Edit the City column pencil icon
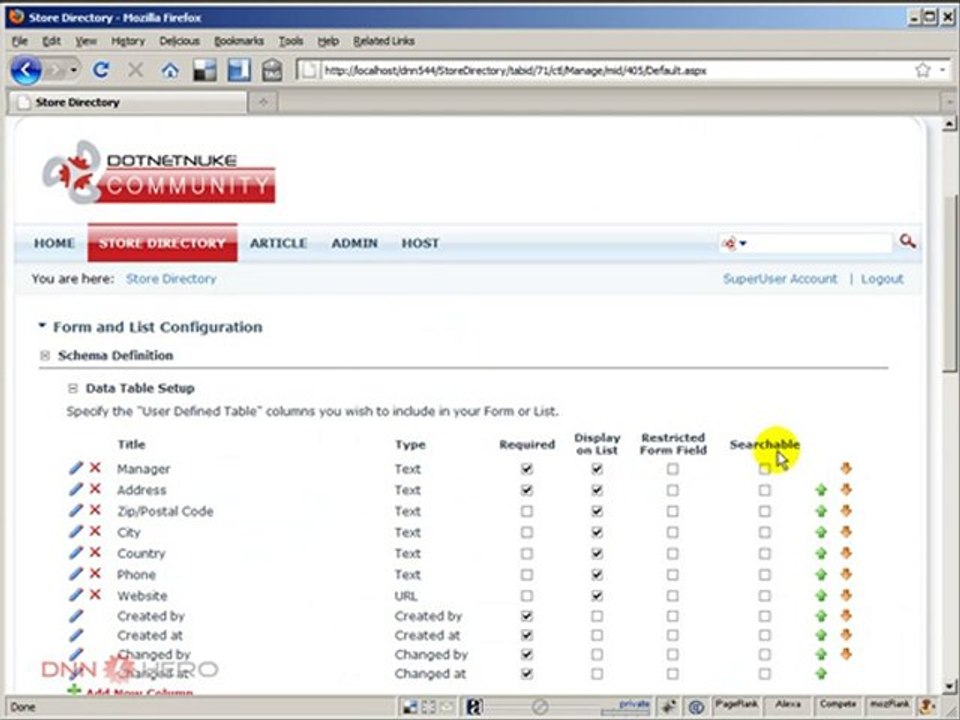This screenshot has height=720, width=960. coord(76,531)
